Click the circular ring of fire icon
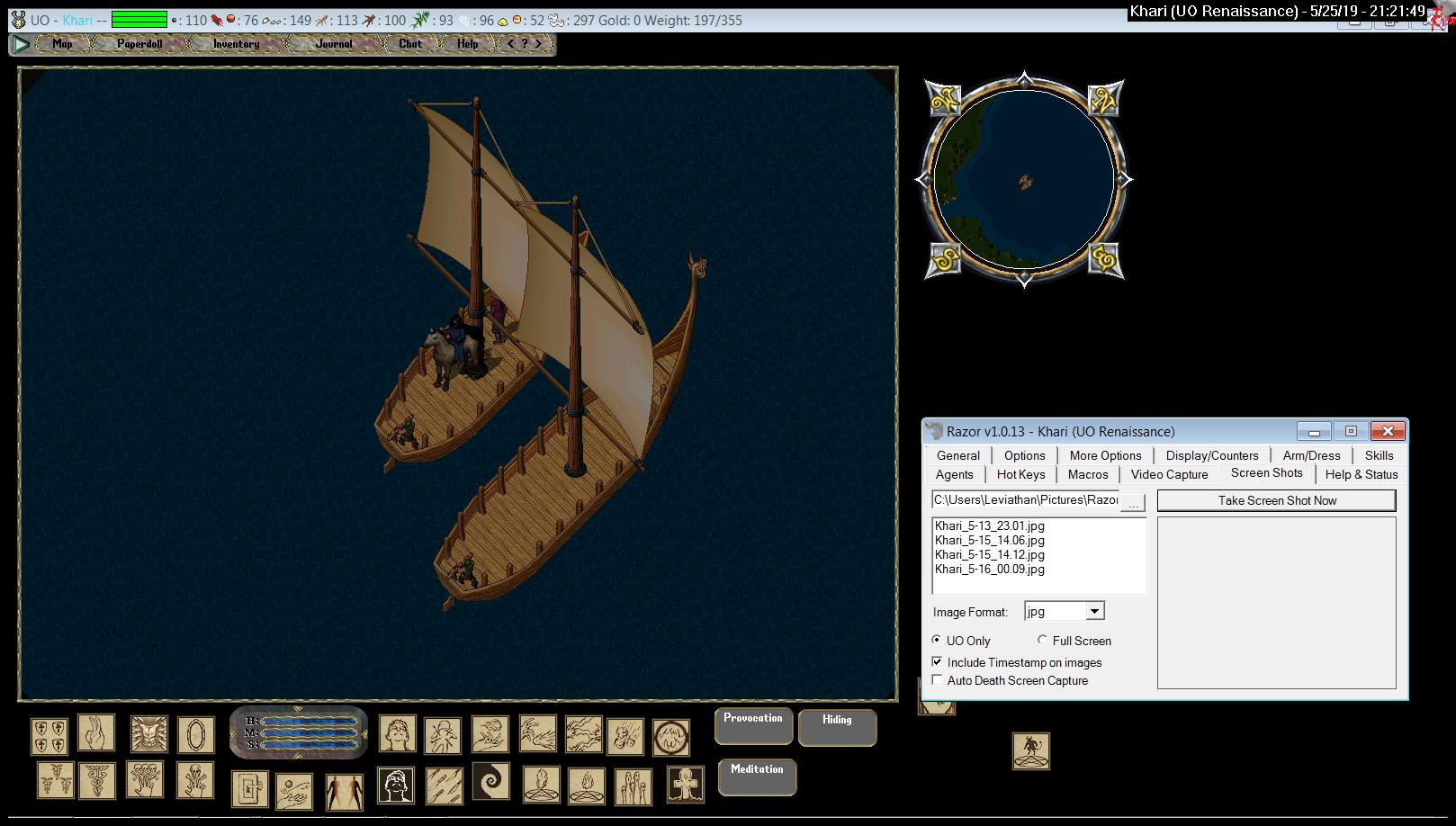1456x826 pixels. coord(671,738)
